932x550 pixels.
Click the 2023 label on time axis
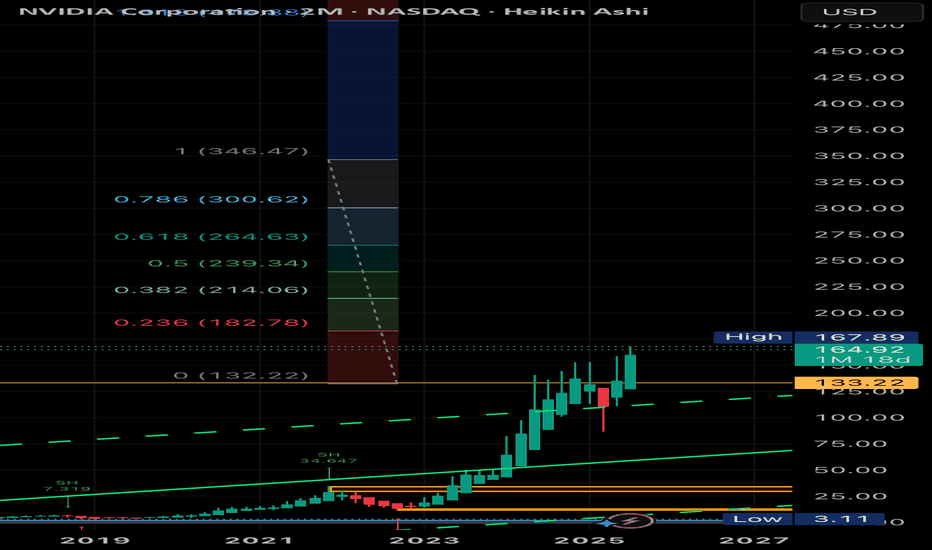pos(424,540)
